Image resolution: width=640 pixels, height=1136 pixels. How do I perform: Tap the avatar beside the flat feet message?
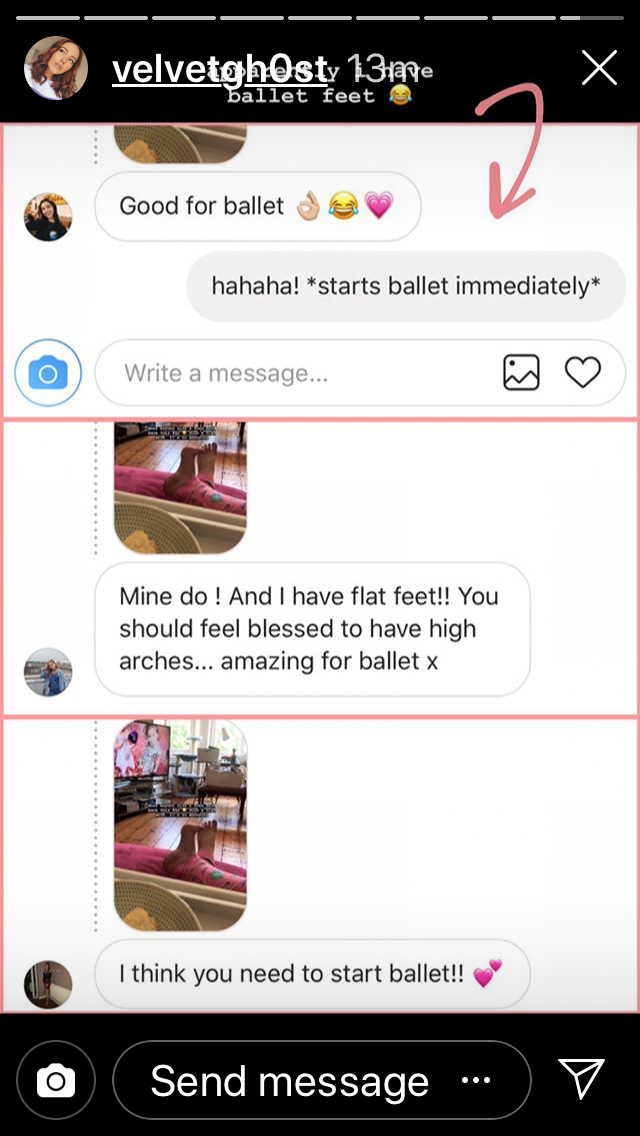click(48, 672)
